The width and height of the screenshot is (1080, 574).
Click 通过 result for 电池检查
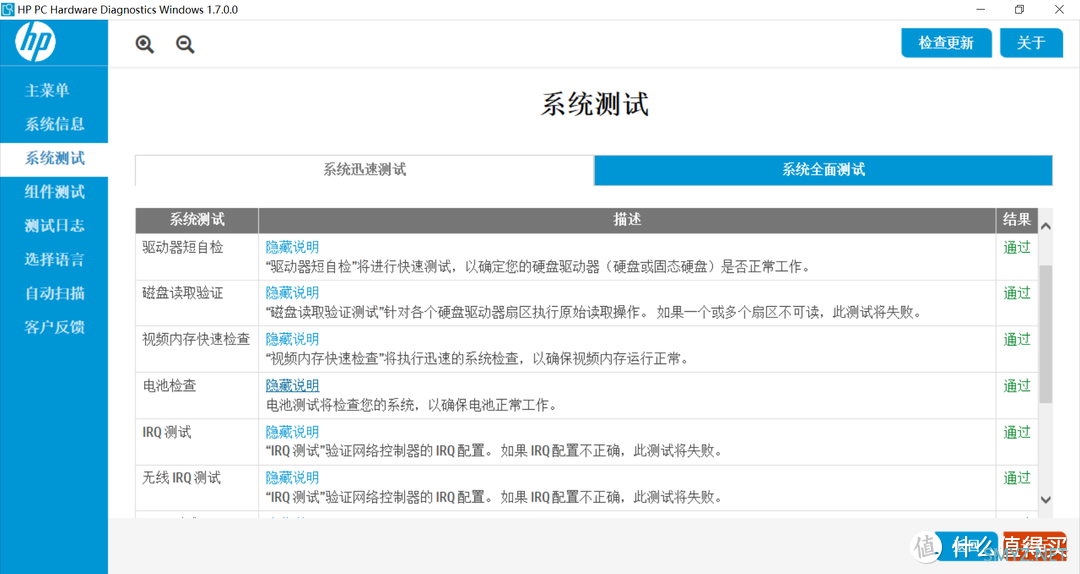coord(1017,385)
